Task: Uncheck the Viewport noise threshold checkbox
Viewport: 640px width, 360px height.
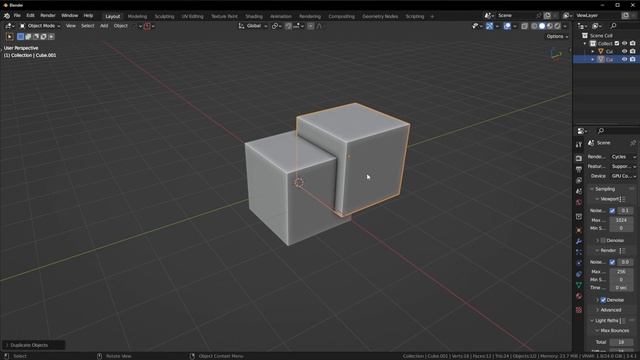Action: (x=612, y=211)
